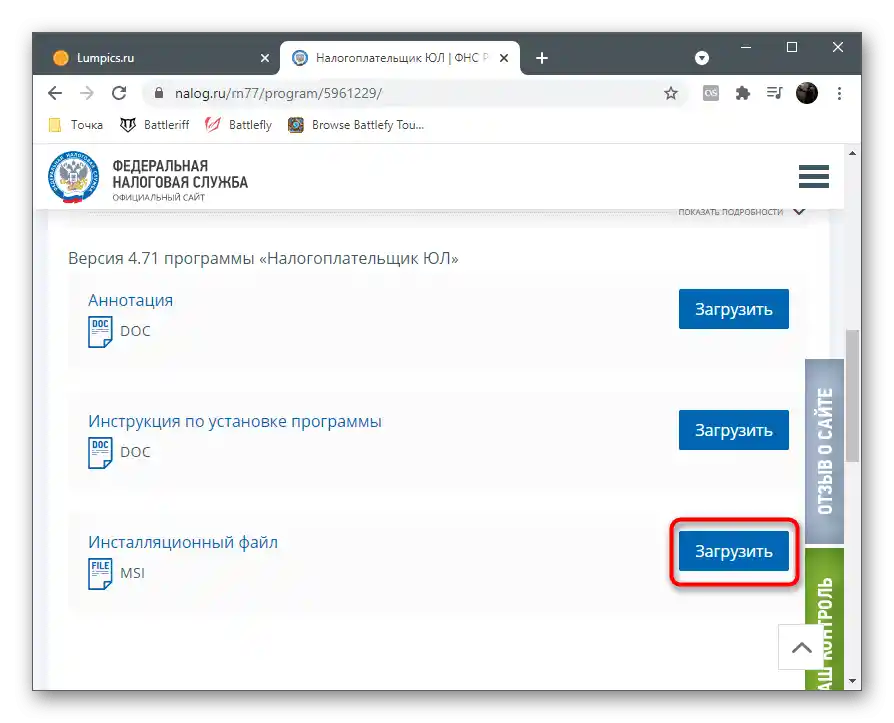Minimize the Chrome window
The width and height of the screenshot is (894, 723).
pyautogui.click(x=746, y=47)
